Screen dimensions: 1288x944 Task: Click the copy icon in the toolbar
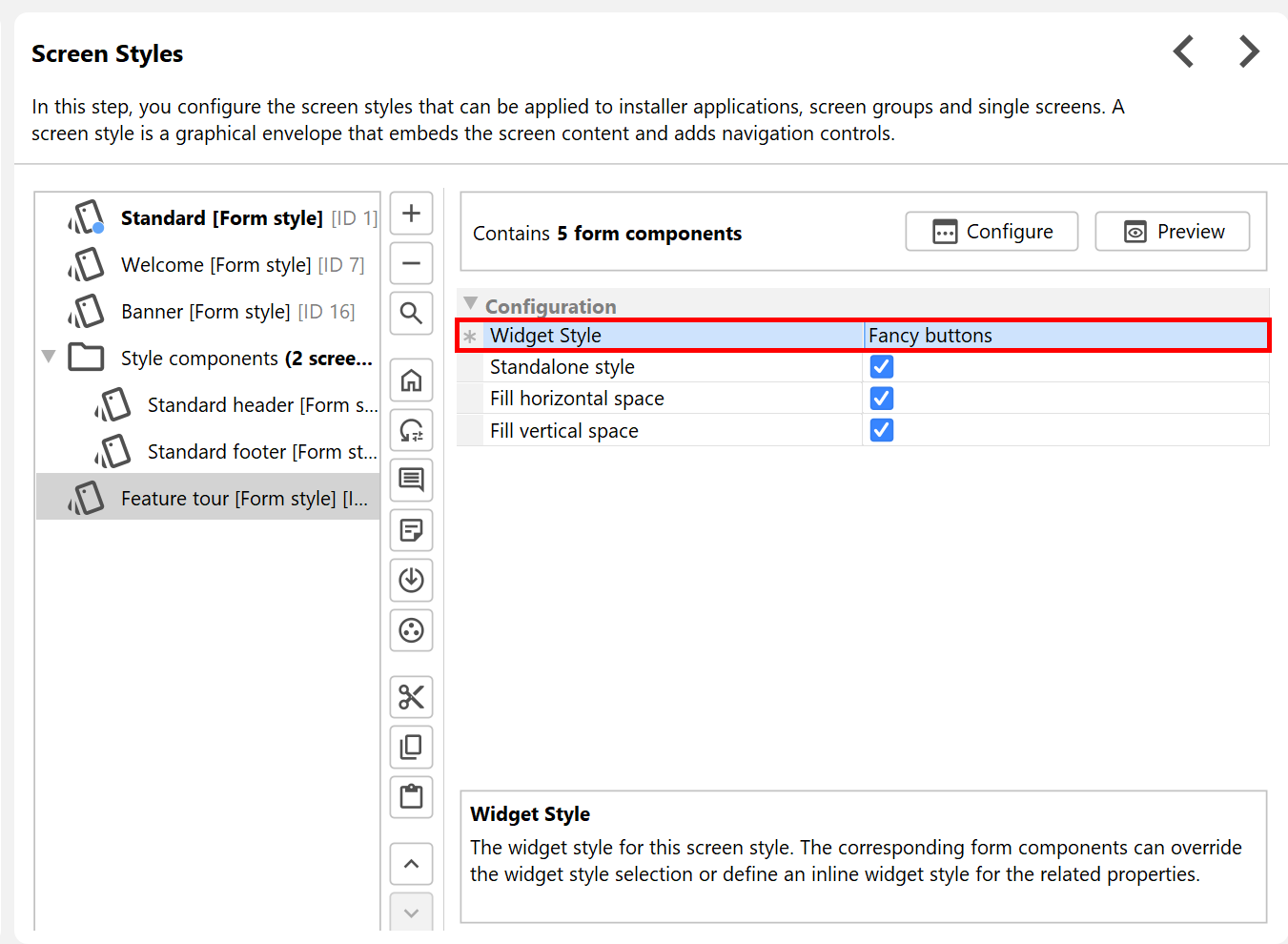pos(411,747)
